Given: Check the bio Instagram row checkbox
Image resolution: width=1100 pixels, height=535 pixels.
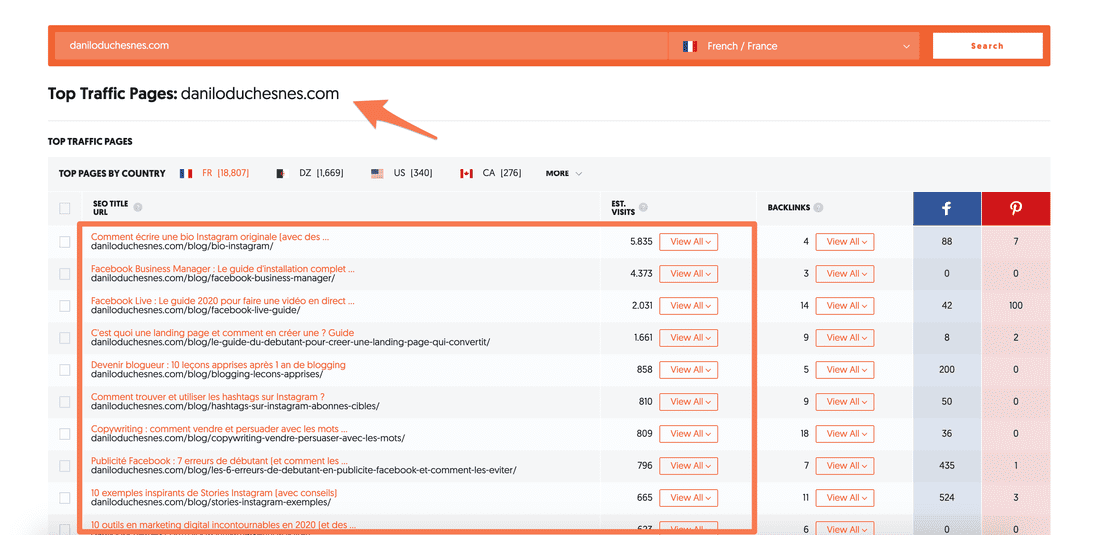Looking at the screenshot, I should point(65,242).
